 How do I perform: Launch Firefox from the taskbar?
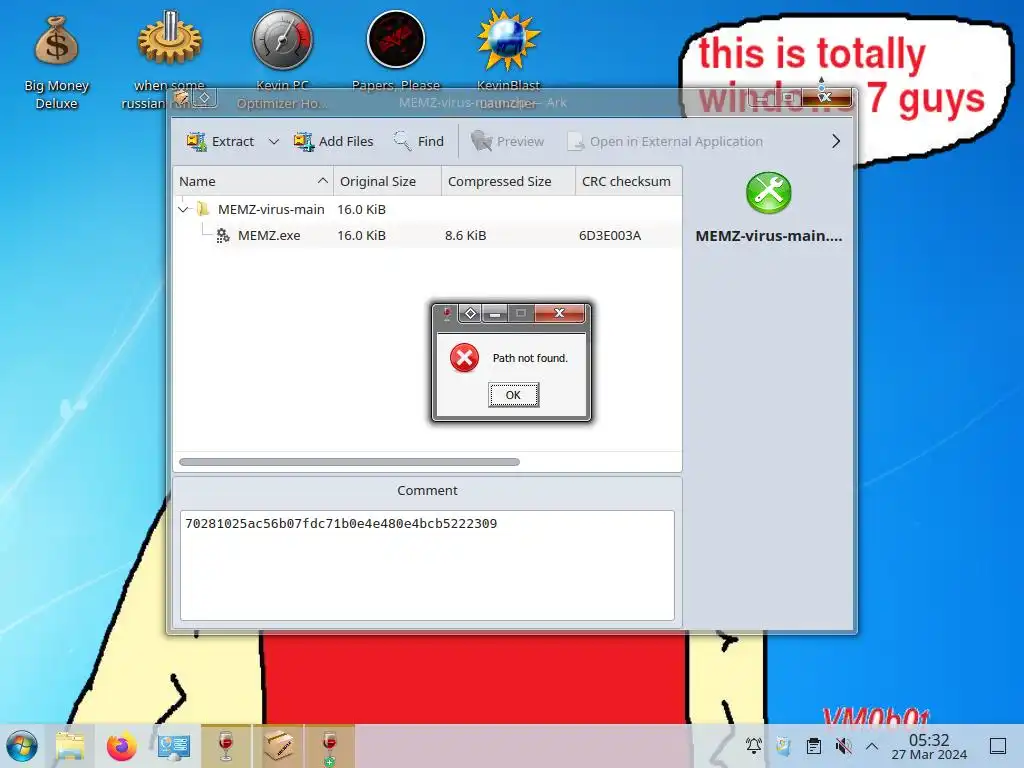121,746
